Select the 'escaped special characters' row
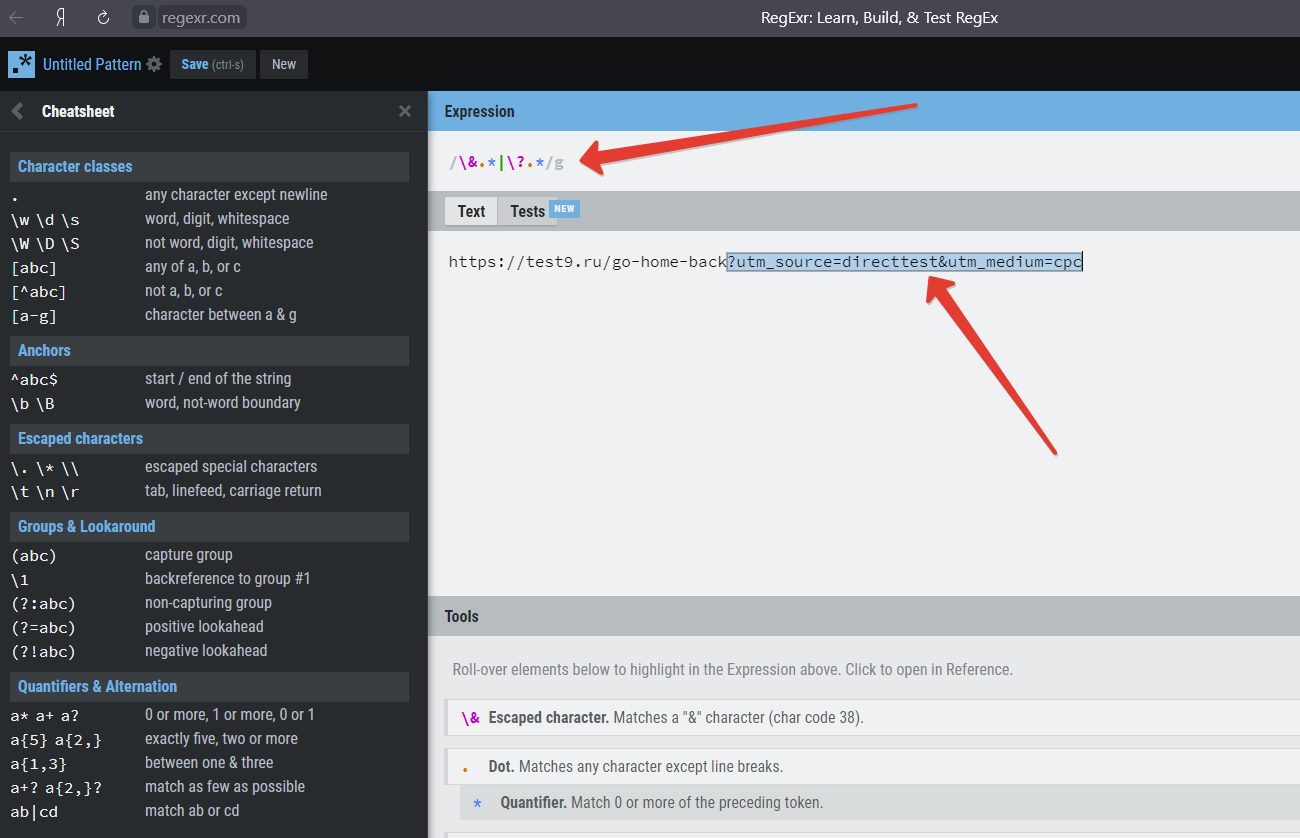The width and height of the screenshot is (1300, 838). (209, 467)
